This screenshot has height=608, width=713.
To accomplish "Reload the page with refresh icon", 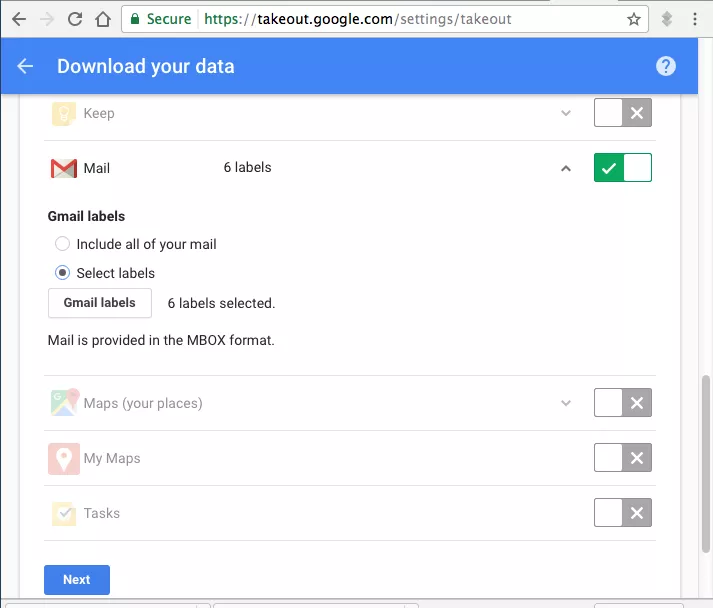I will coord(75,19).
